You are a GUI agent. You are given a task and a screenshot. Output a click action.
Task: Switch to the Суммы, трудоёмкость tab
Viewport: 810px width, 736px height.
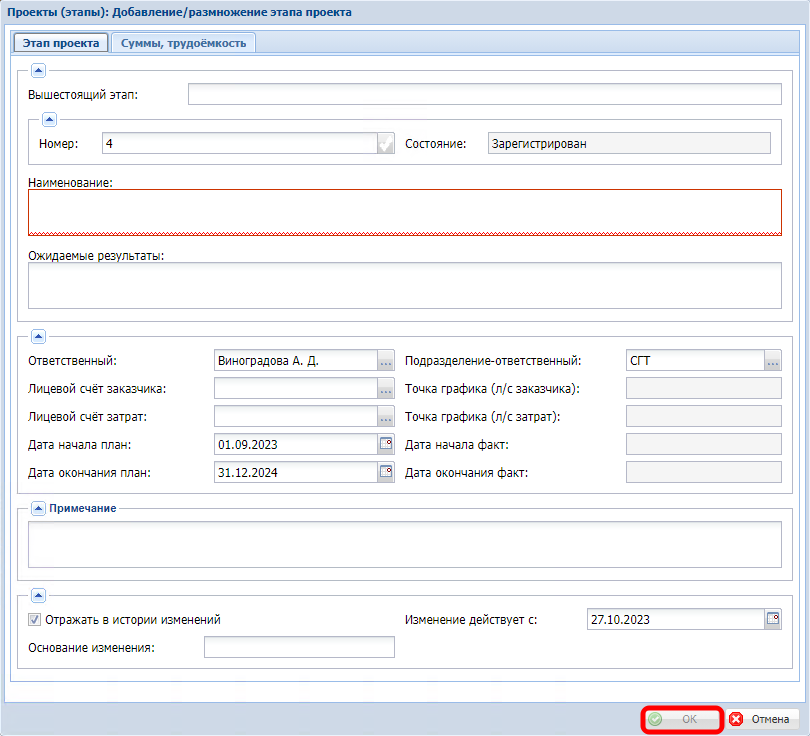point(184,43)
